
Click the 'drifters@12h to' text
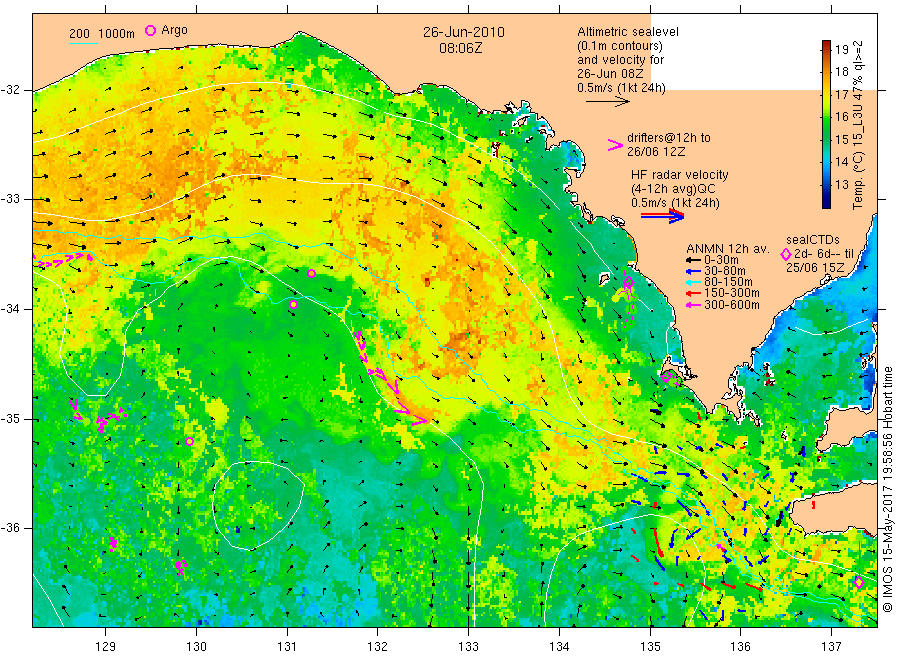(669, 138)
